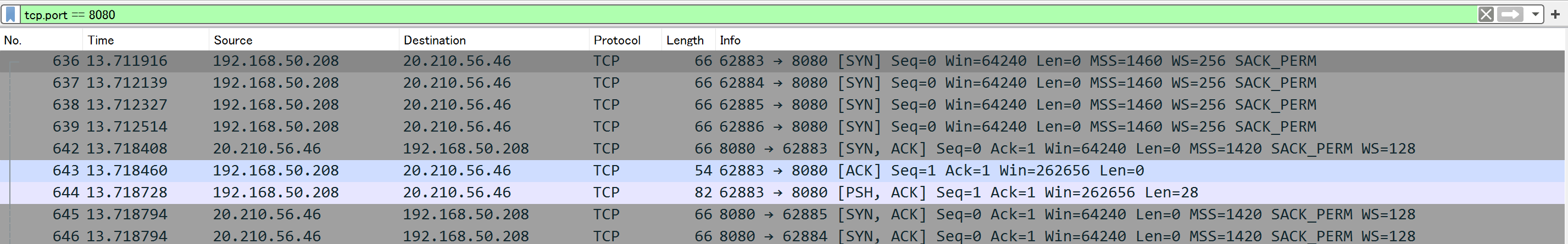The width and height of the screenshot is (1568, 244).
Task: Clear the display filter with X icon
Action: coord(1486,14)
